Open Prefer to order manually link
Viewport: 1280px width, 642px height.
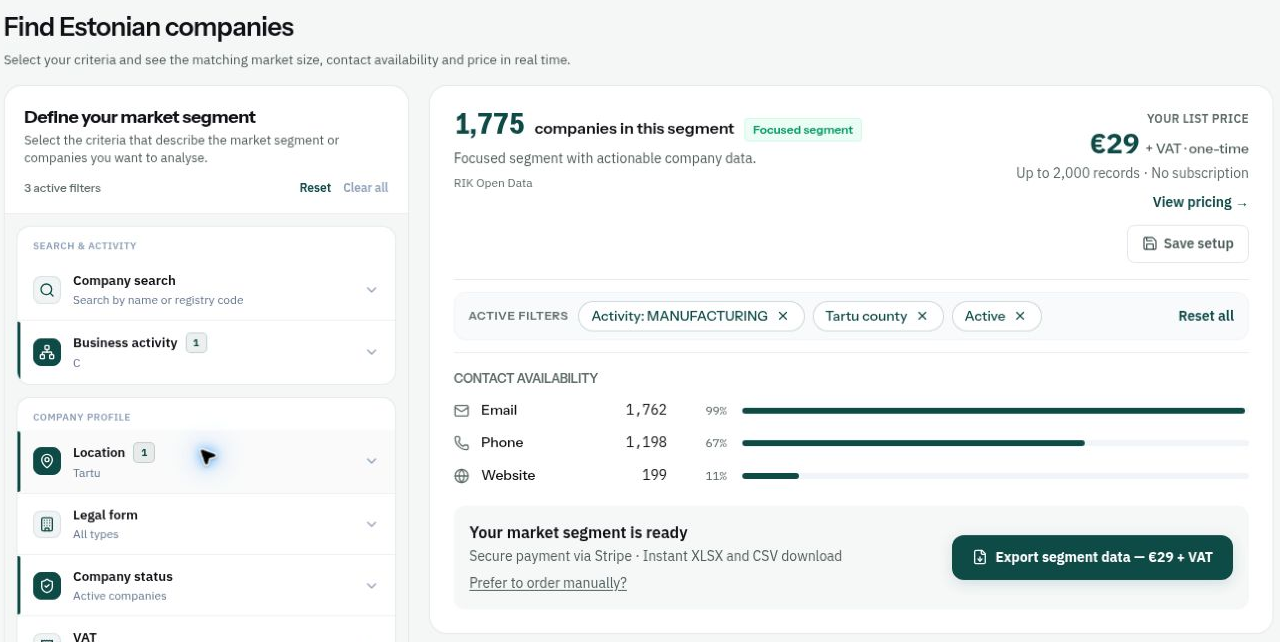point(548,583)
